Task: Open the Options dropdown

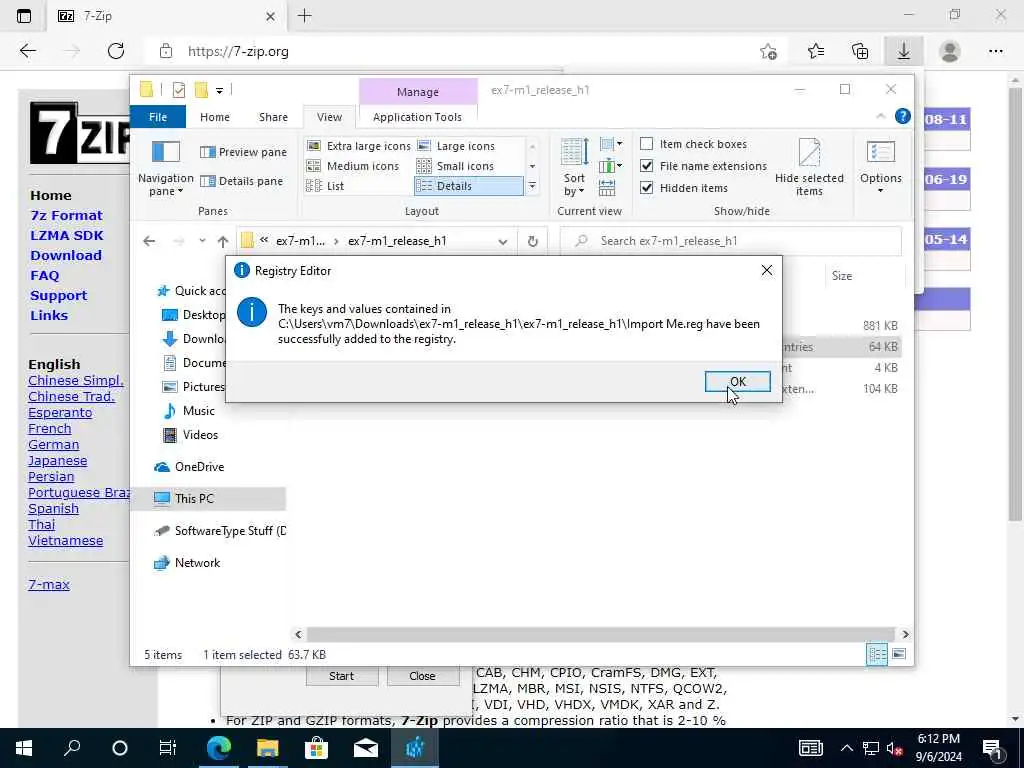Action: click(x=880, y=167)
